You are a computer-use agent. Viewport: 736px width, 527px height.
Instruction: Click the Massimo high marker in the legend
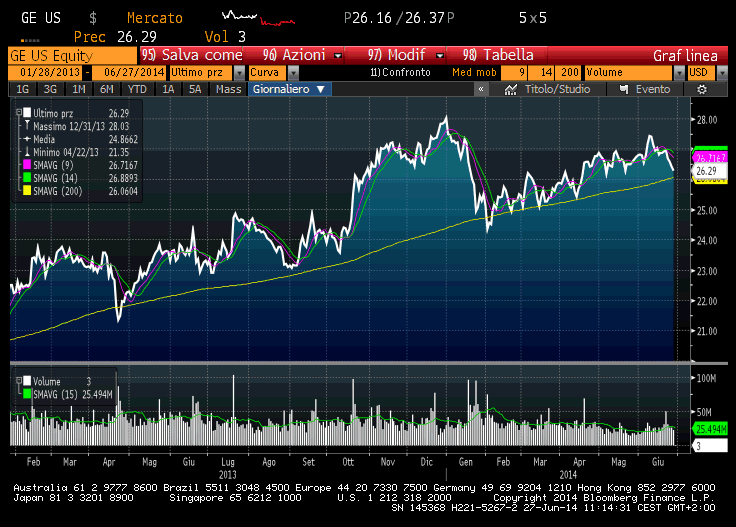click(x=27, y=124)
